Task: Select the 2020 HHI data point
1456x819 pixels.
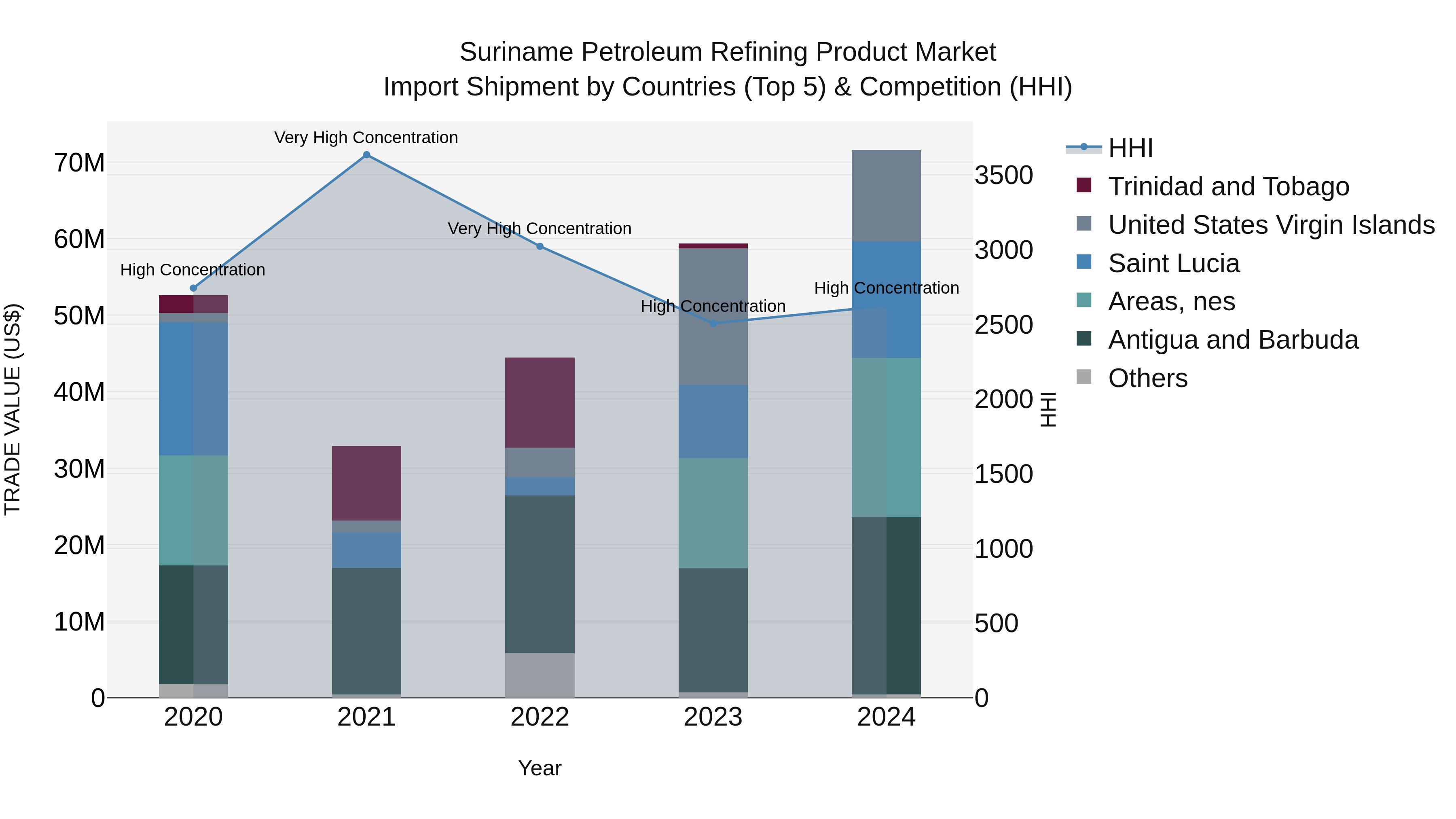Action: [x=193, y=288]
